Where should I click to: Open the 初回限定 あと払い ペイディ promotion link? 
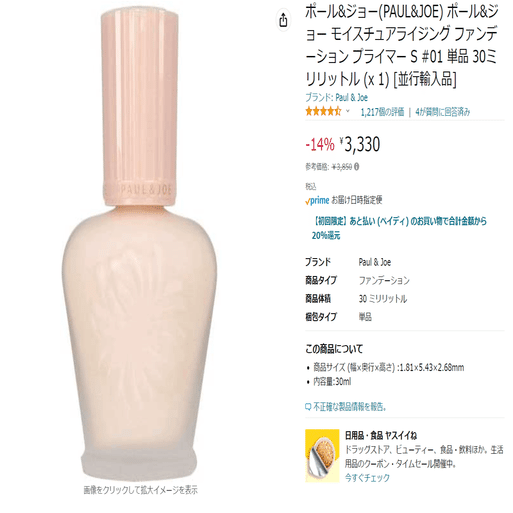399,228
